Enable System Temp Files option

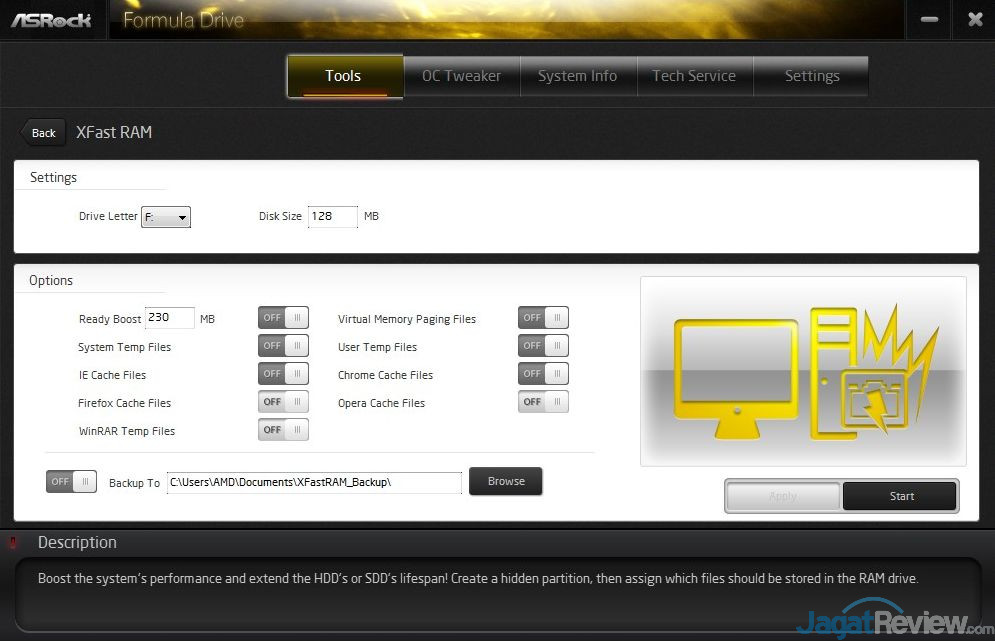pyautogui.click(x=283, y=345)
